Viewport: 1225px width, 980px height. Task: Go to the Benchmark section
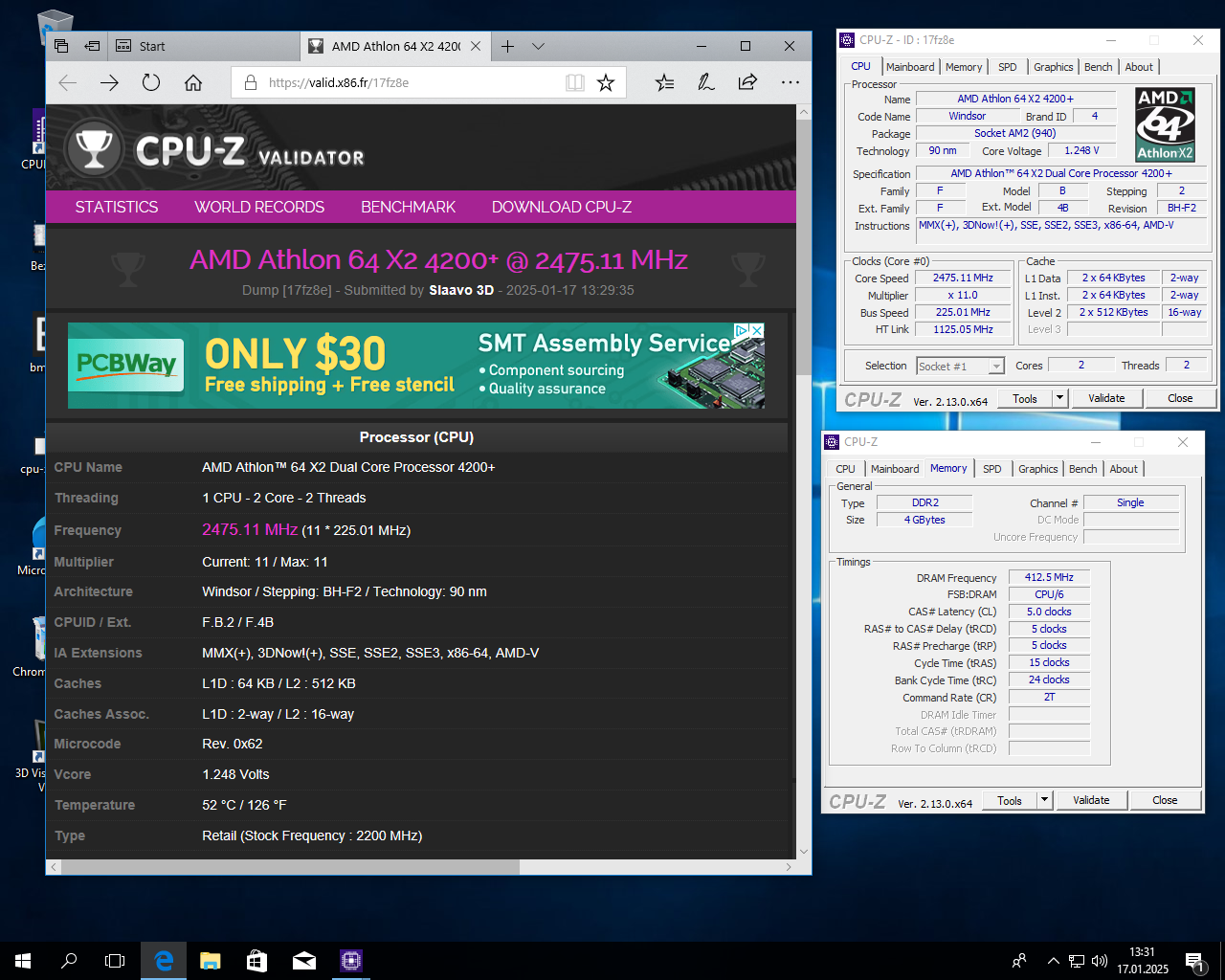(x=408, y=207)
